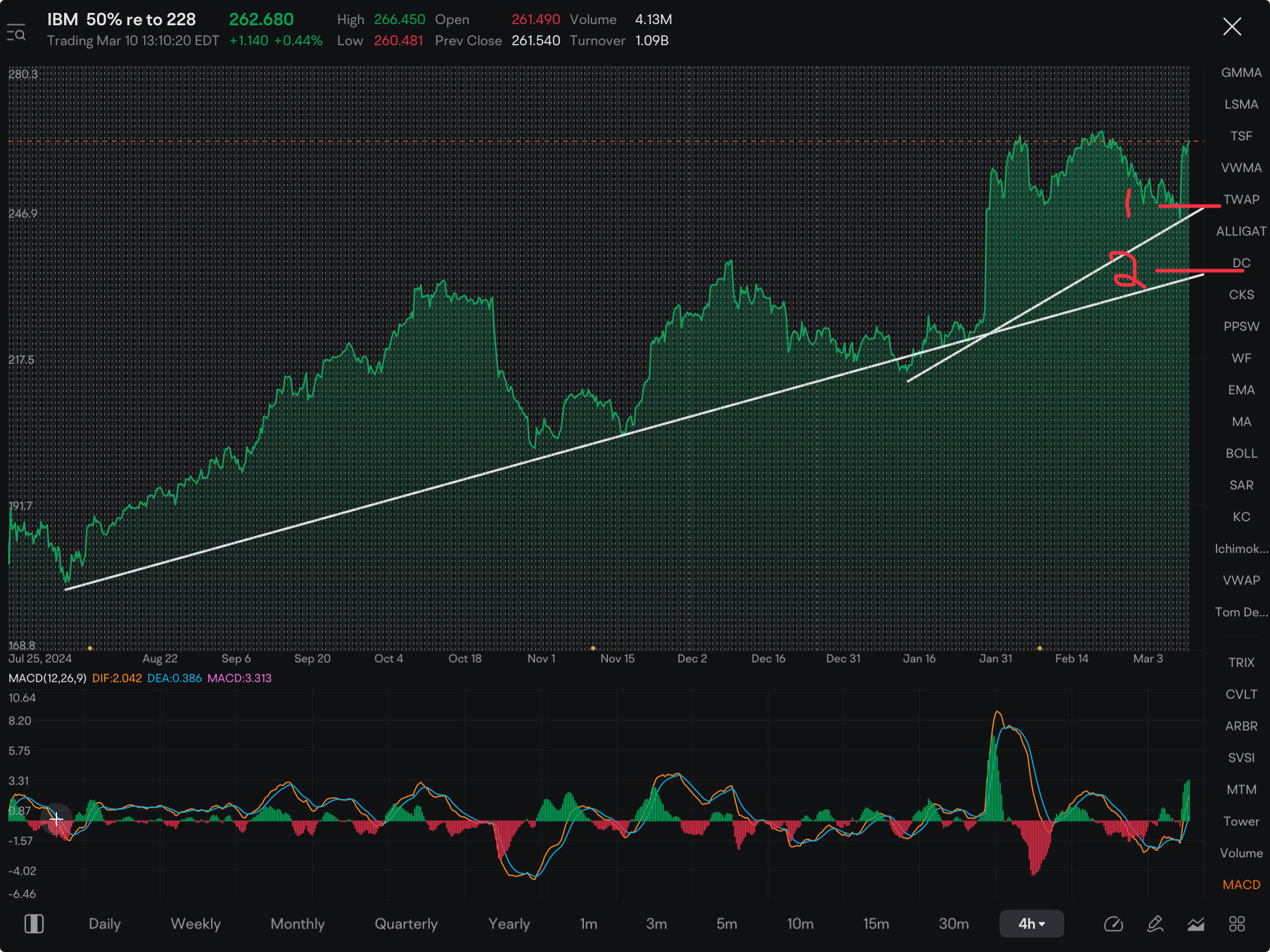1270x952 pixels.
Task: Click the DIF:2.042 readout
Action: [117, 678]
